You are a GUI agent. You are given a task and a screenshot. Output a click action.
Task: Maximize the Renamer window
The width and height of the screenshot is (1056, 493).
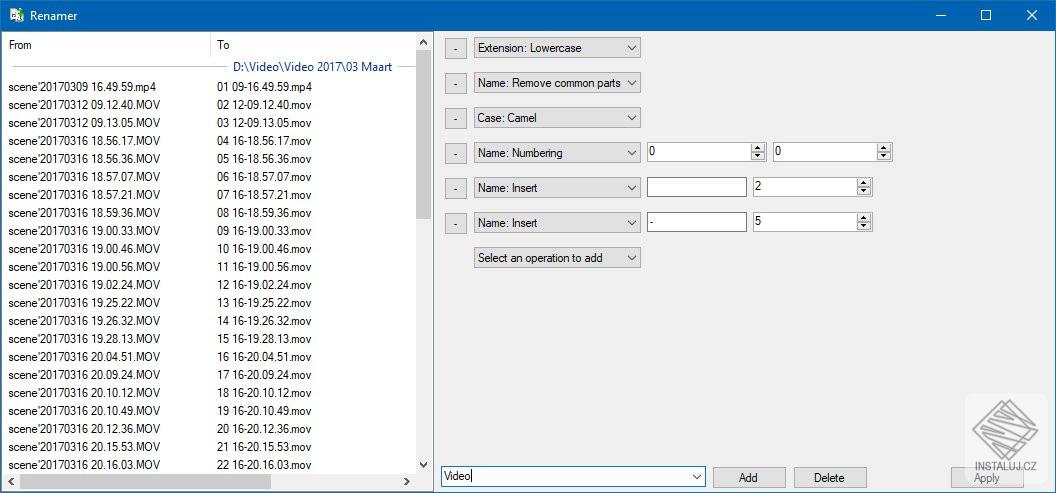986,15
